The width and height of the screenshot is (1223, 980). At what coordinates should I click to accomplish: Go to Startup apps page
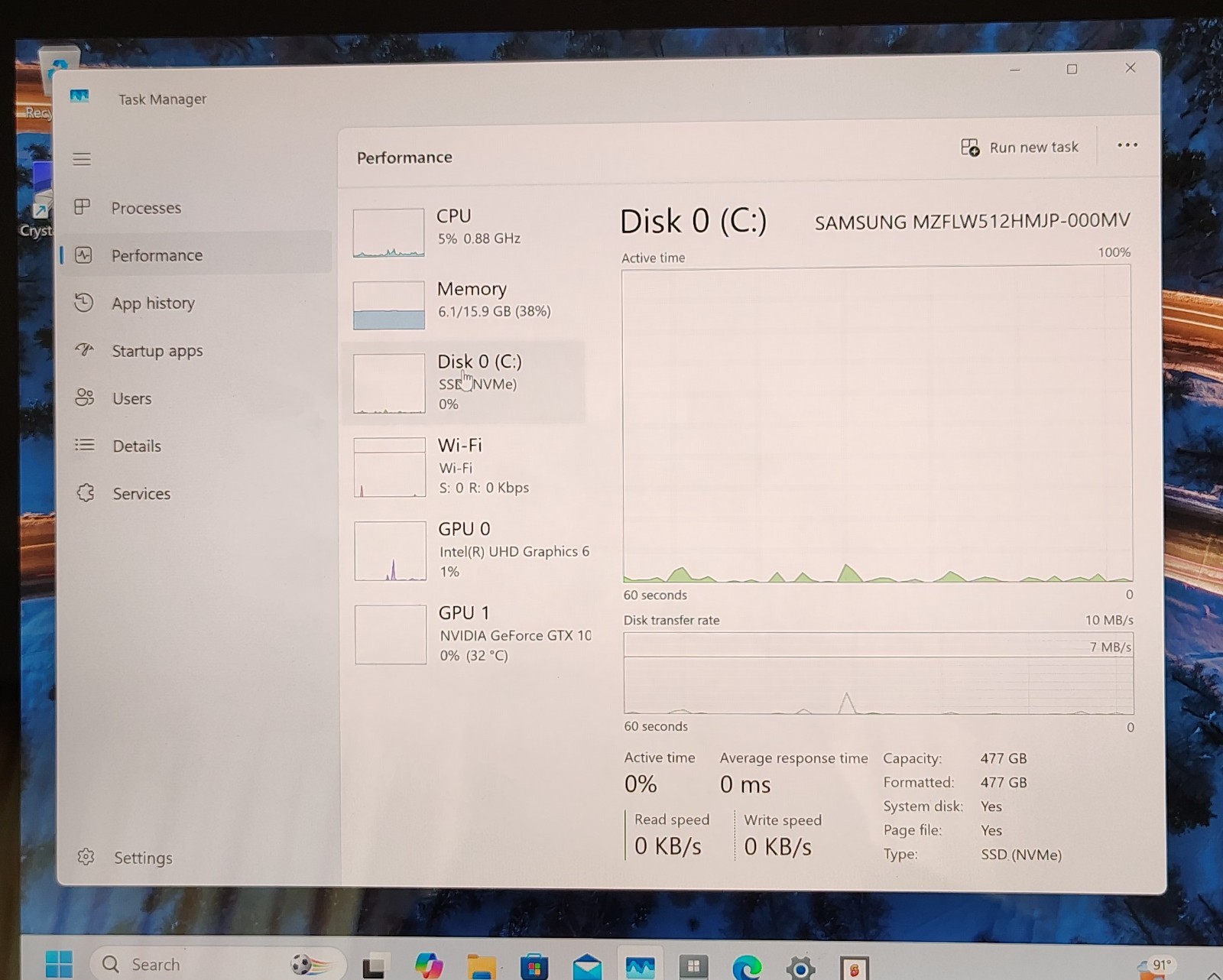(196, 351)
